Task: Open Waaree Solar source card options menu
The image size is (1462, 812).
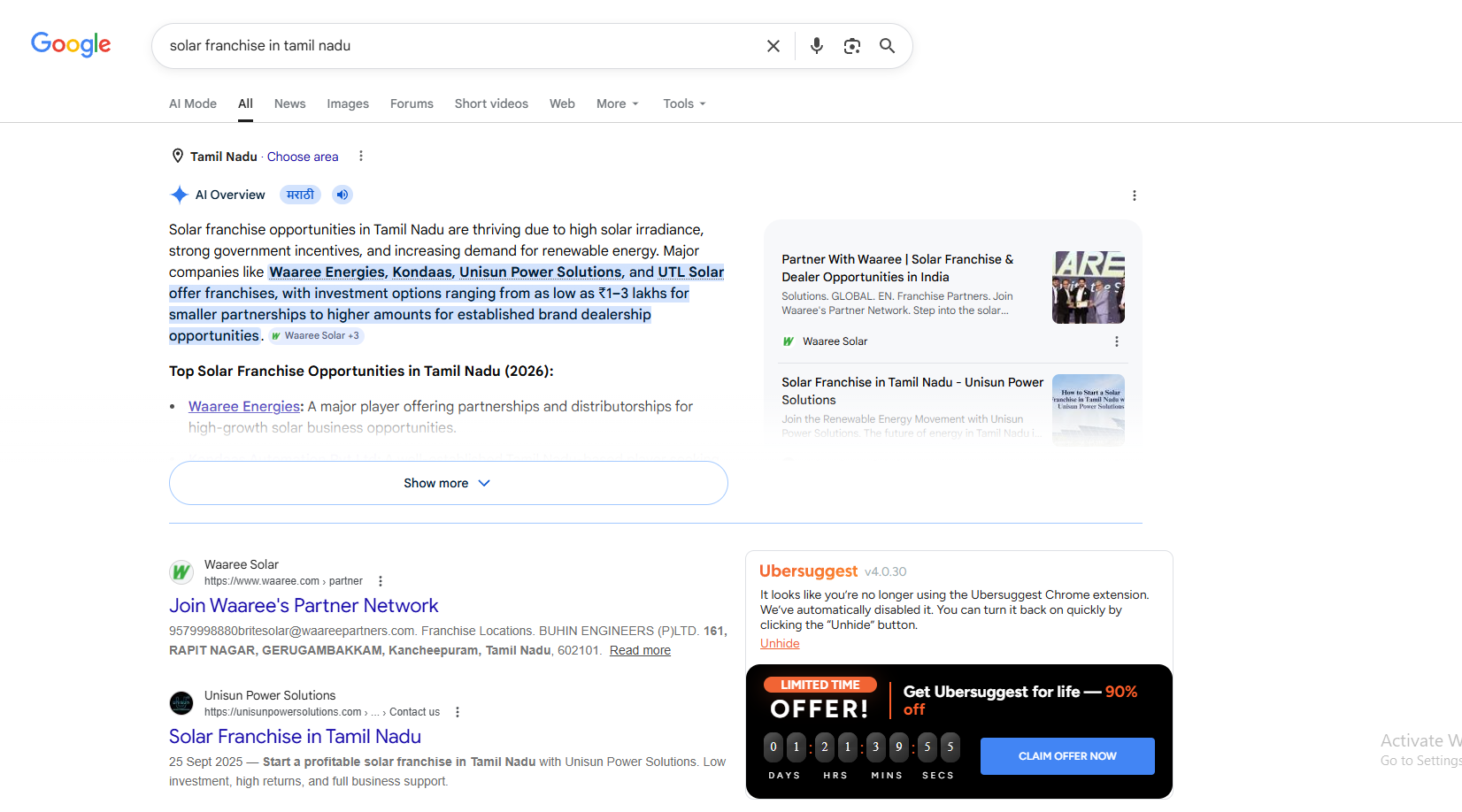Action: (x=1117, y=341)
